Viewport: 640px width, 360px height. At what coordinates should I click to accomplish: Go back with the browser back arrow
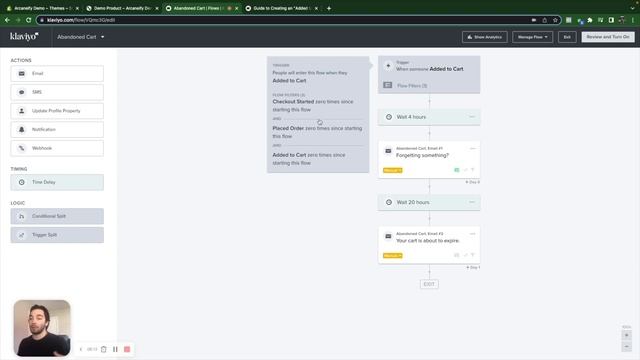(7, 20)
